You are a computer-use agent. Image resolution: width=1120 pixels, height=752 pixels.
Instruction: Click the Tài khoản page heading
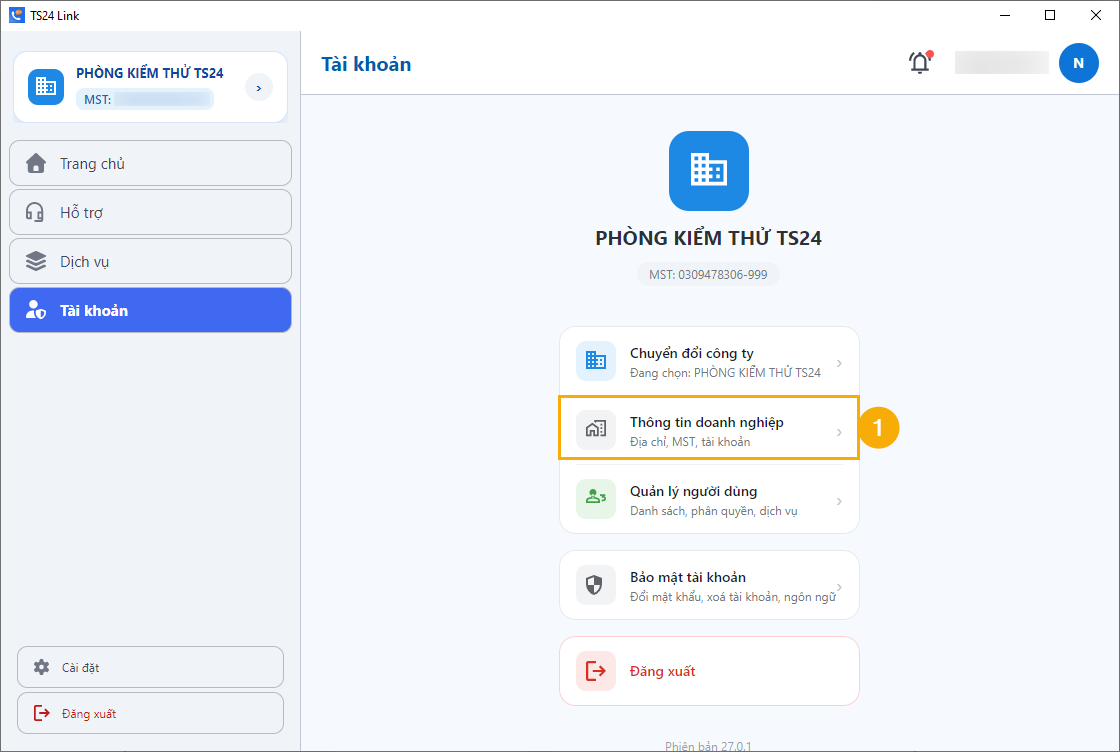point(366,64)
